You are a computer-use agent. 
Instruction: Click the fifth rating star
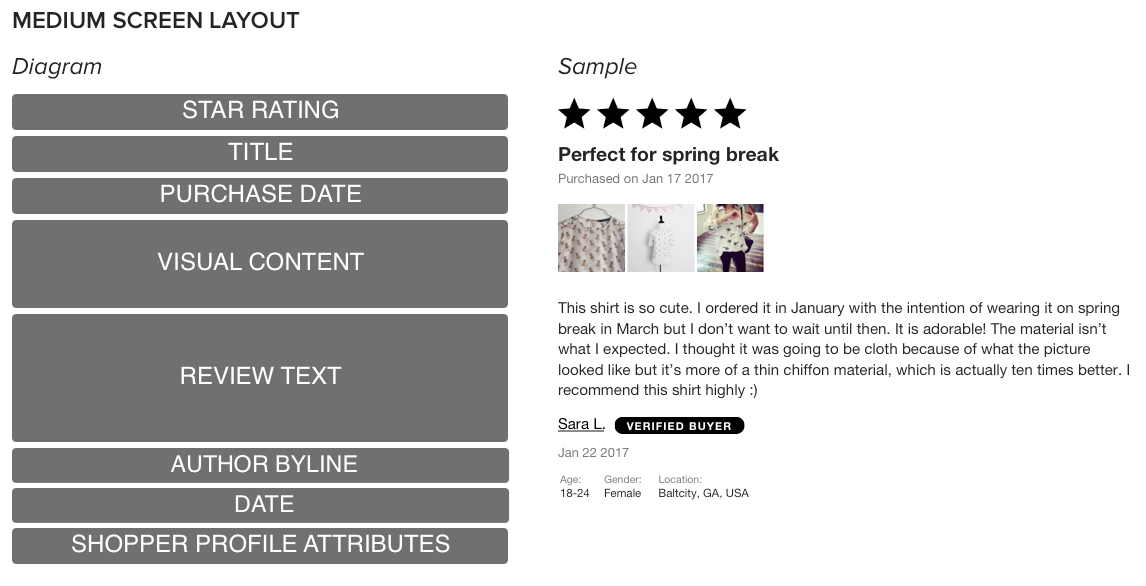click(x=730, y=114)
